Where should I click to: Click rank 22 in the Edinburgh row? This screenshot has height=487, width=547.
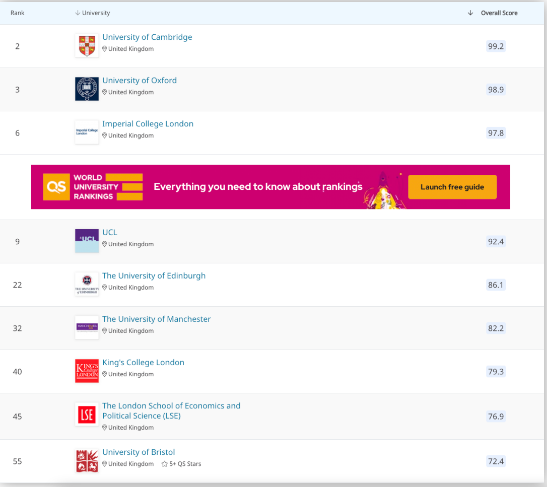pyautogui.click(x=17, y=285)
